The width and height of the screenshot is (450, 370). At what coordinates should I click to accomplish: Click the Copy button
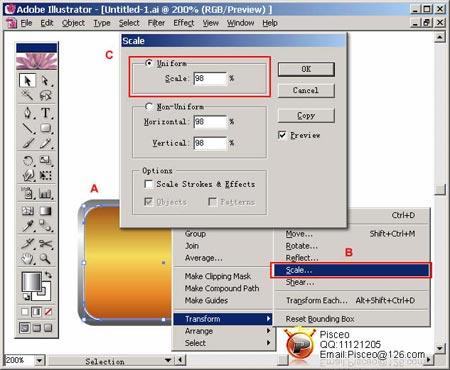[306, 115]
